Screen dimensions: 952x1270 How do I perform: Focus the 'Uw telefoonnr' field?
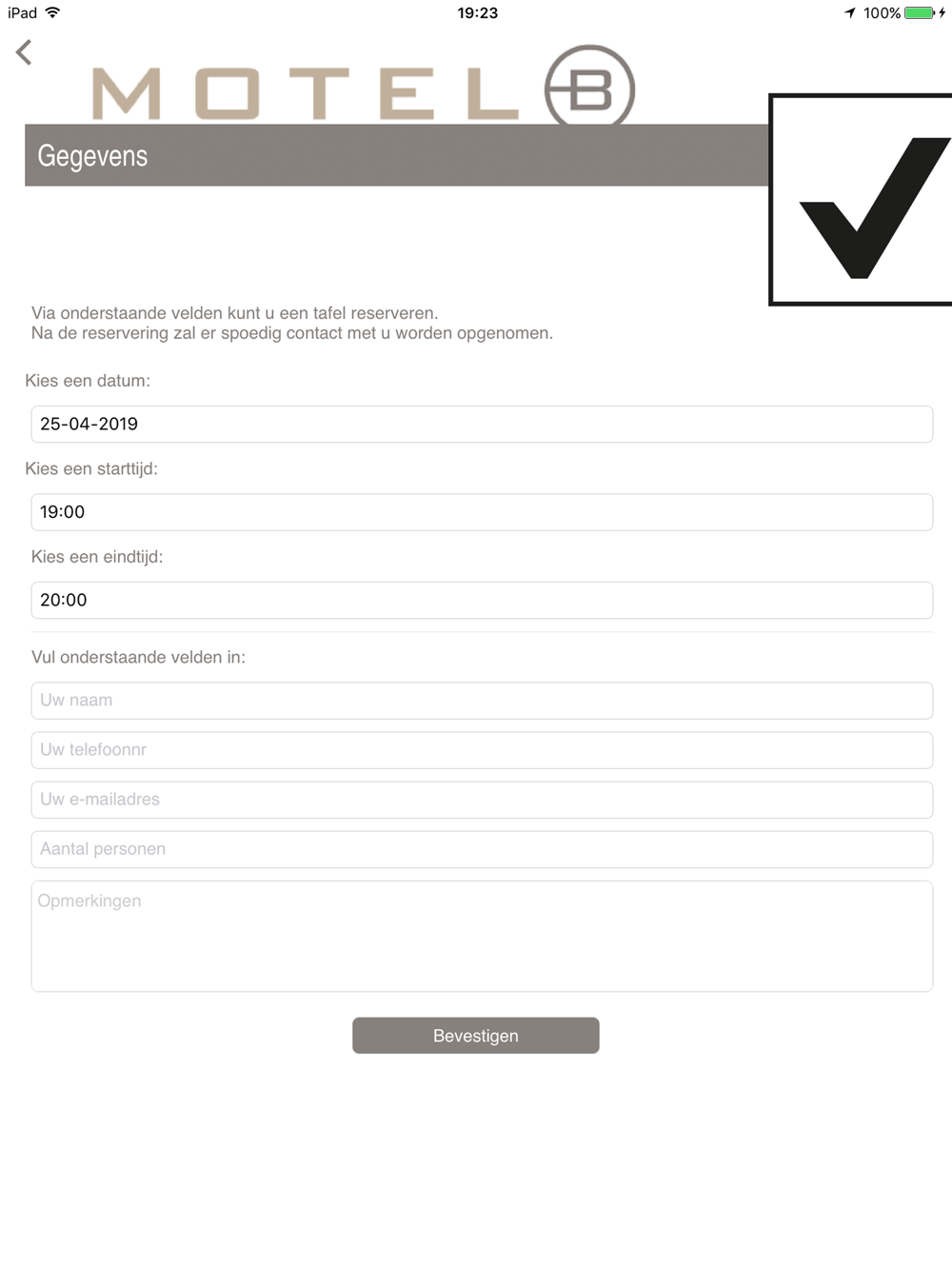pos(482,750)
